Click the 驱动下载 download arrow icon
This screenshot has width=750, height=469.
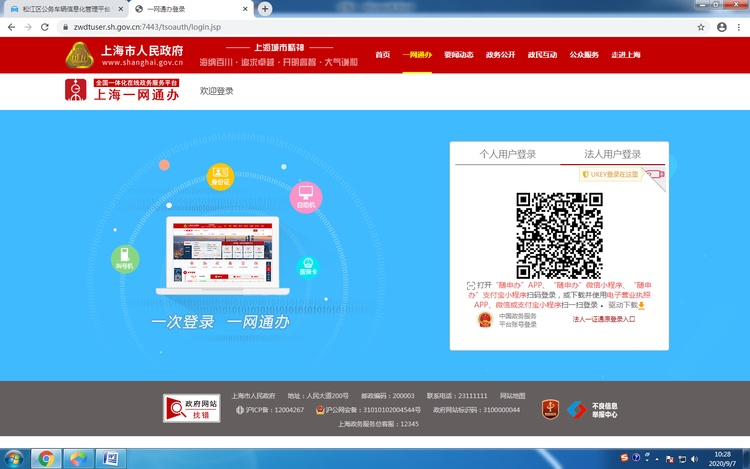click(641, 305)
